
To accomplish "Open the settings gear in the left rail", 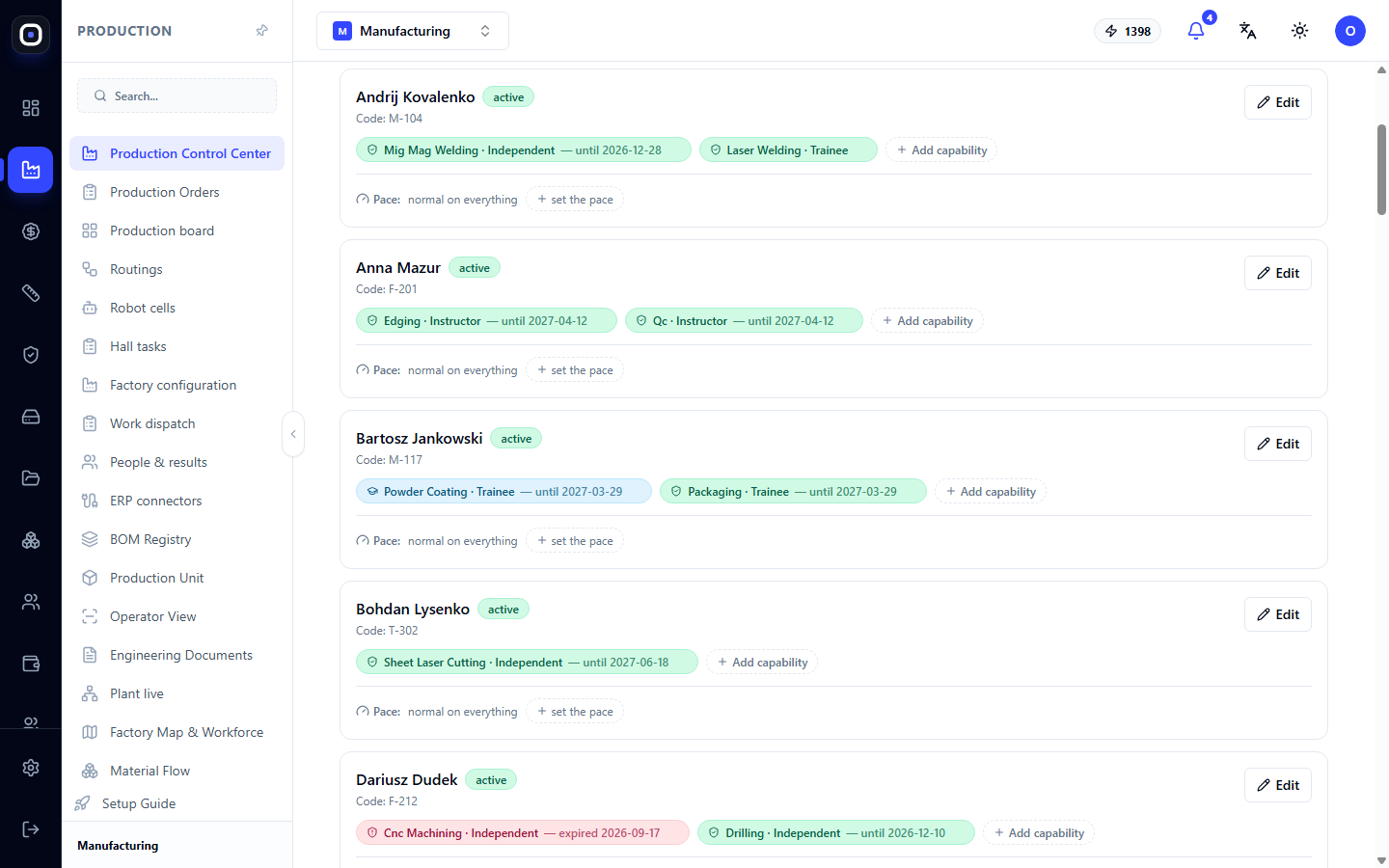I will tap(31, 768).
